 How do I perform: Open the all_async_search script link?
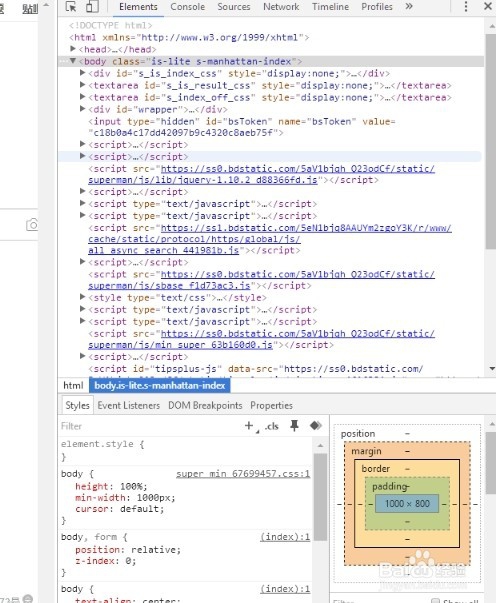(x=270, y=239)
